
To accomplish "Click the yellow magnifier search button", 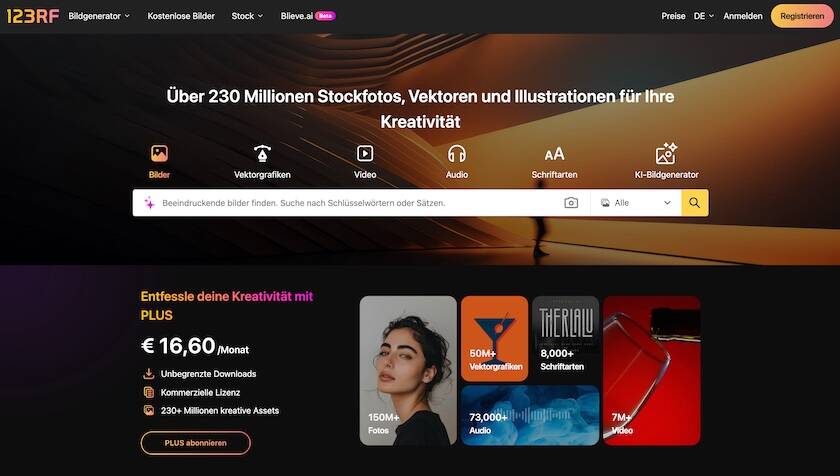I will pyautogui.click(x=695, y=203).
